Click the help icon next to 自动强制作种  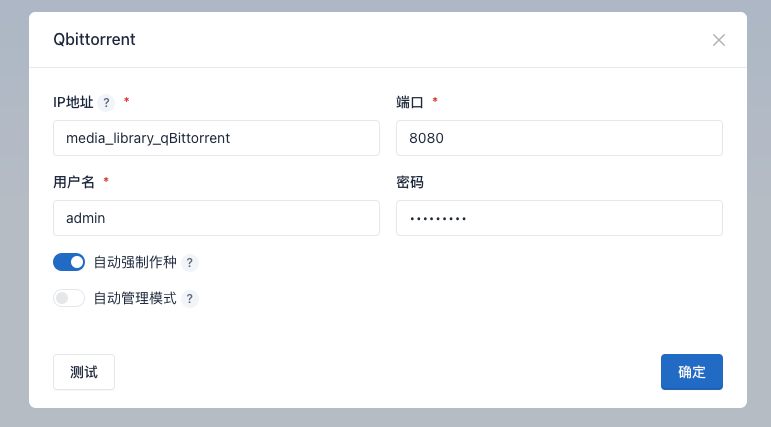pyautogui.click(x=190, y=263)
